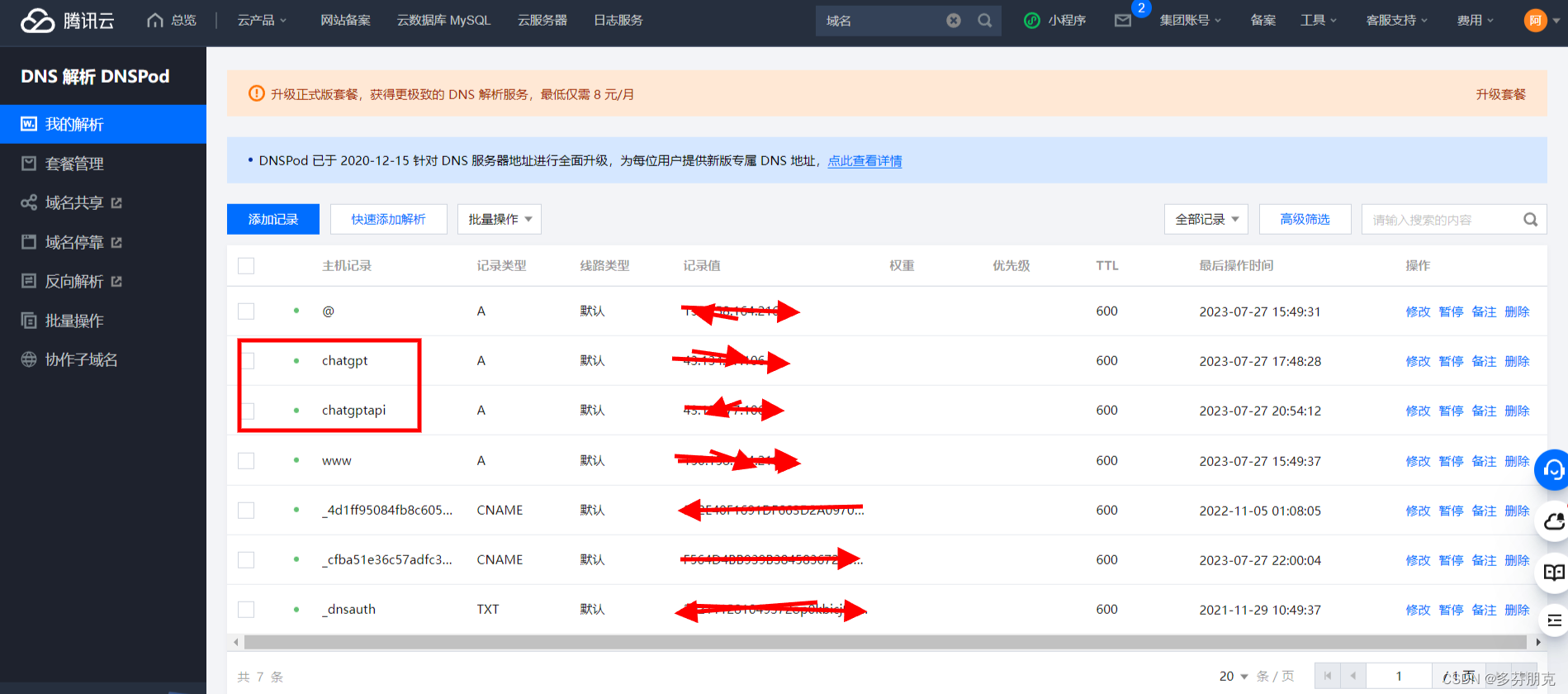Open the mail notifications icon
Viewport: 1568px width, 694px height.
click(1123, 21)
